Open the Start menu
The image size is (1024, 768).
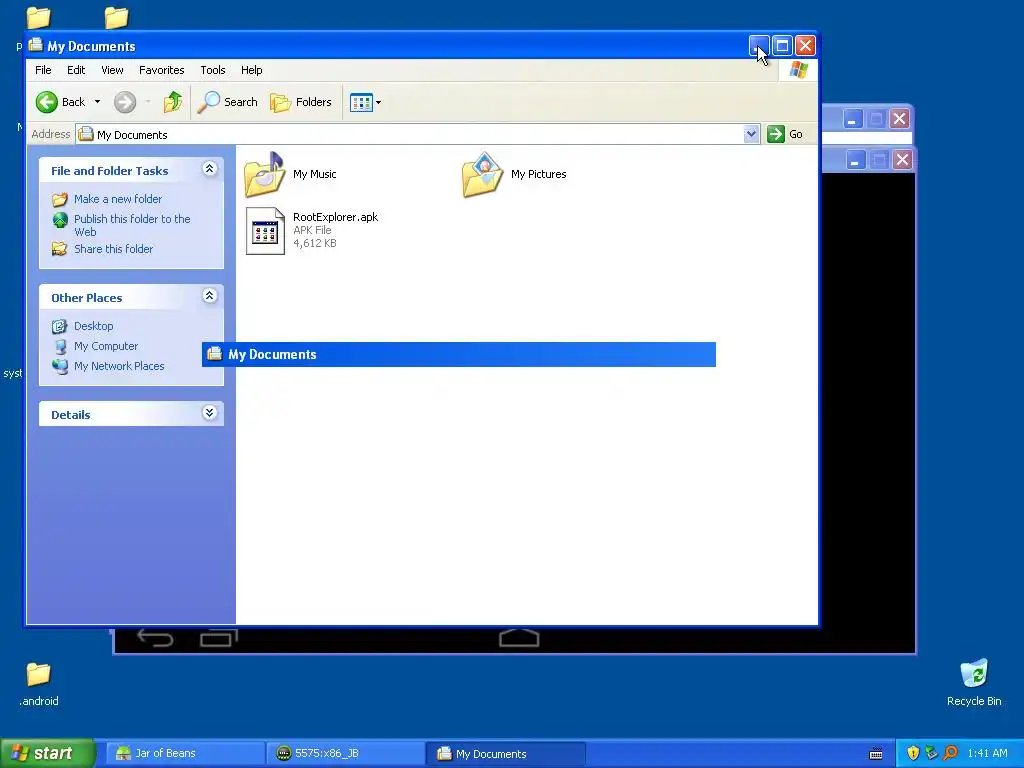pyautogui.click(x=48, y=753)
